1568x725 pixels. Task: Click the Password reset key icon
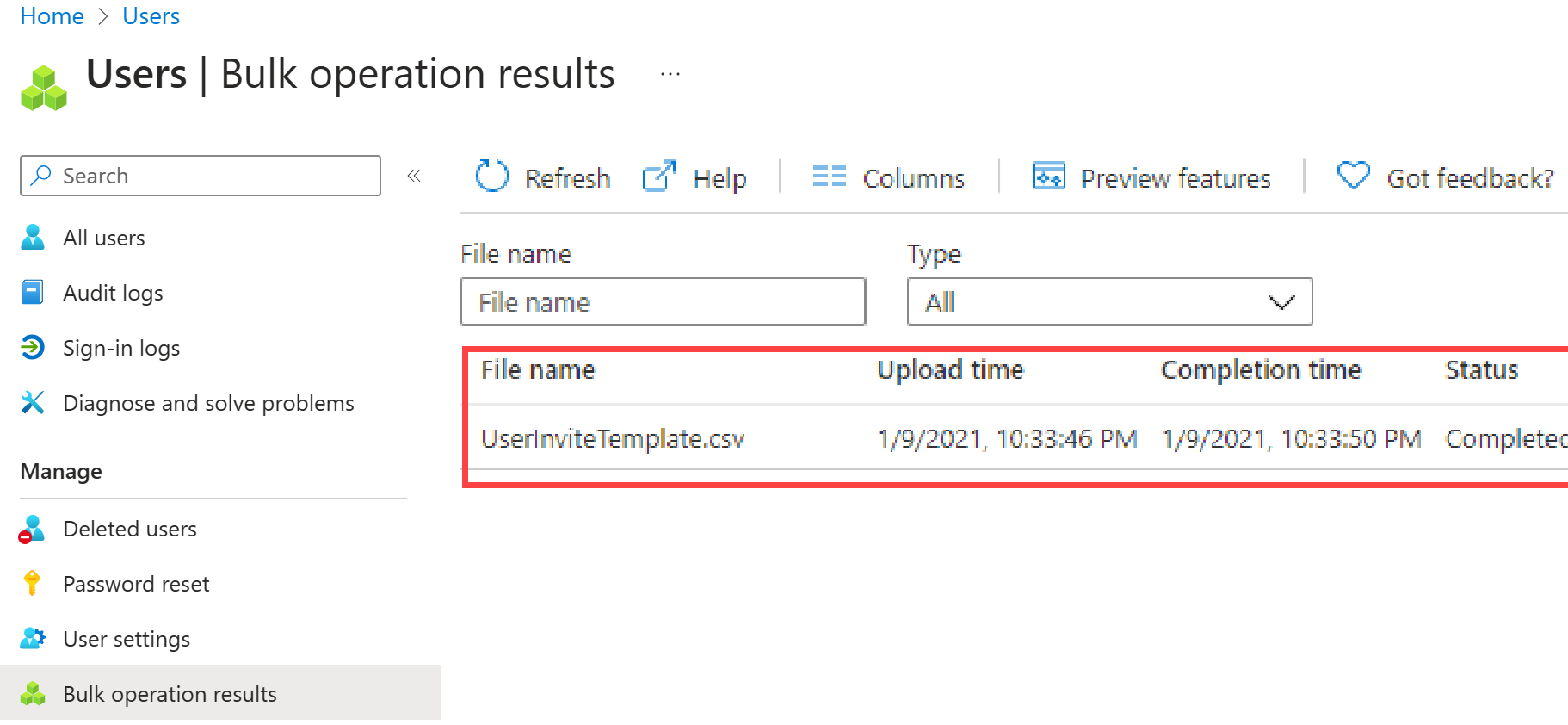[32, 583]
